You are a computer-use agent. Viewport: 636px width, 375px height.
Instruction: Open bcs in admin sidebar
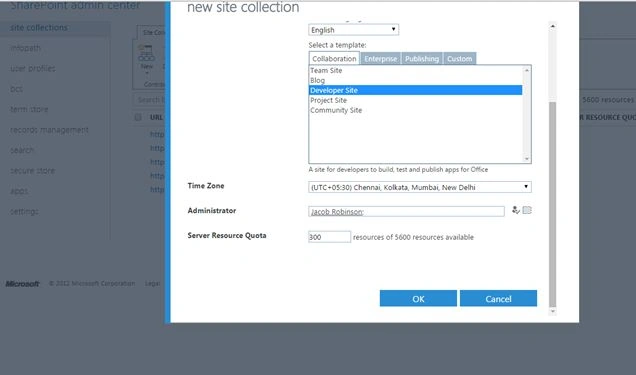(x=16, y=89)
